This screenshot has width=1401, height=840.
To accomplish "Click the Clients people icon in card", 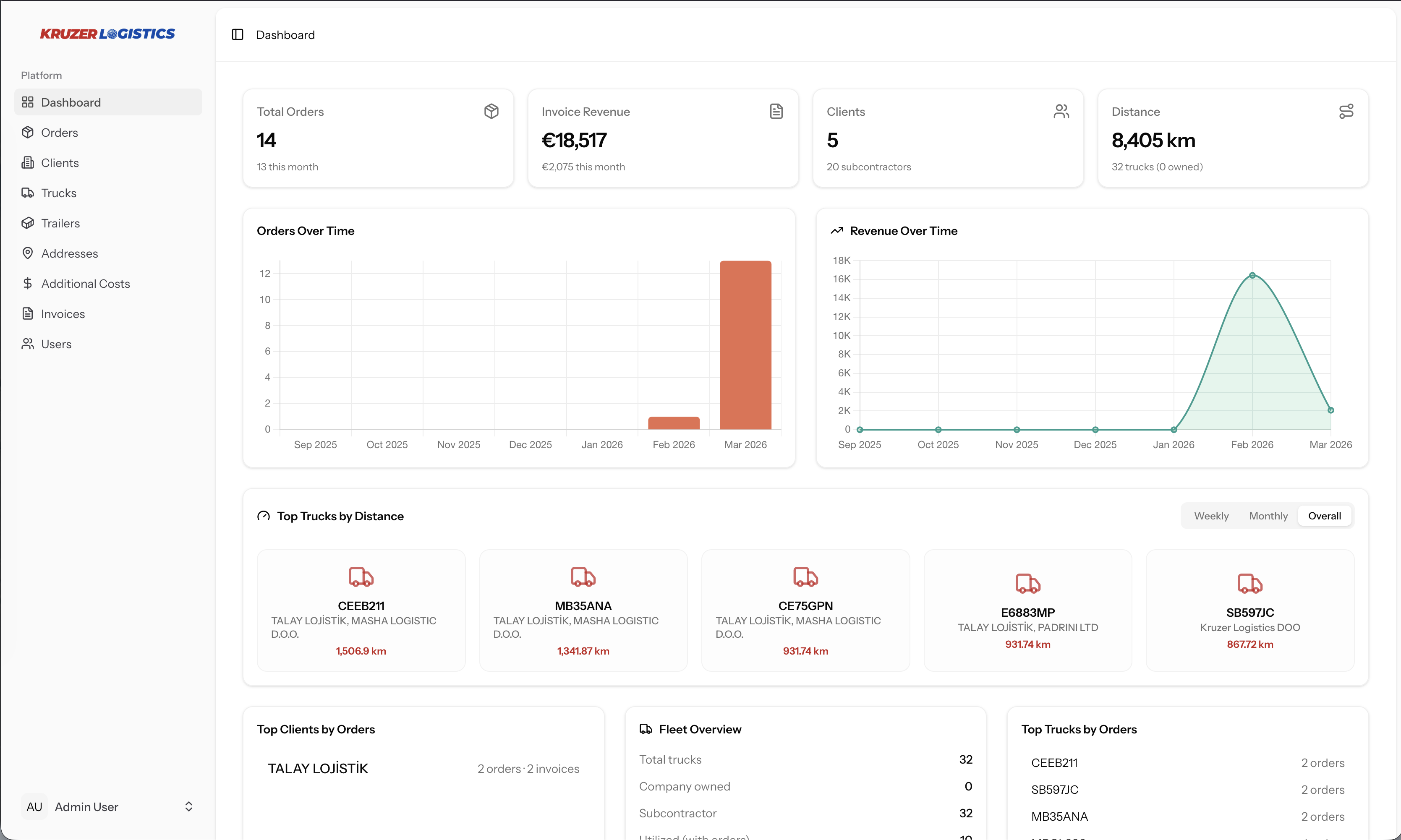I will coord(1061,111).
